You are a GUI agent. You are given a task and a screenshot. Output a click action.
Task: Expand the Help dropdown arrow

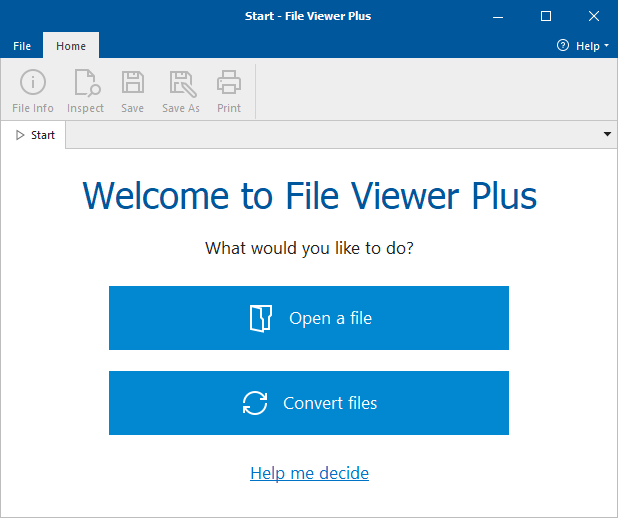tap(606, 45)
